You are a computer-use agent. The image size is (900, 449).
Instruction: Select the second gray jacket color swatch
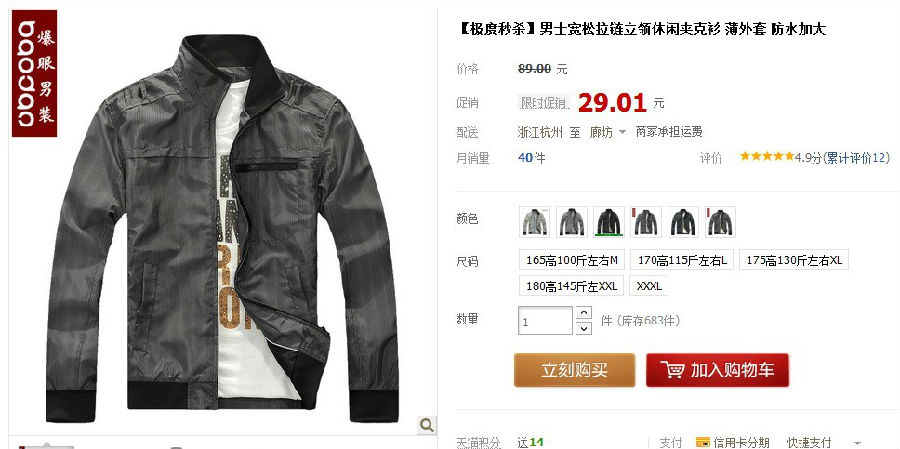click(x=572, y=222)
